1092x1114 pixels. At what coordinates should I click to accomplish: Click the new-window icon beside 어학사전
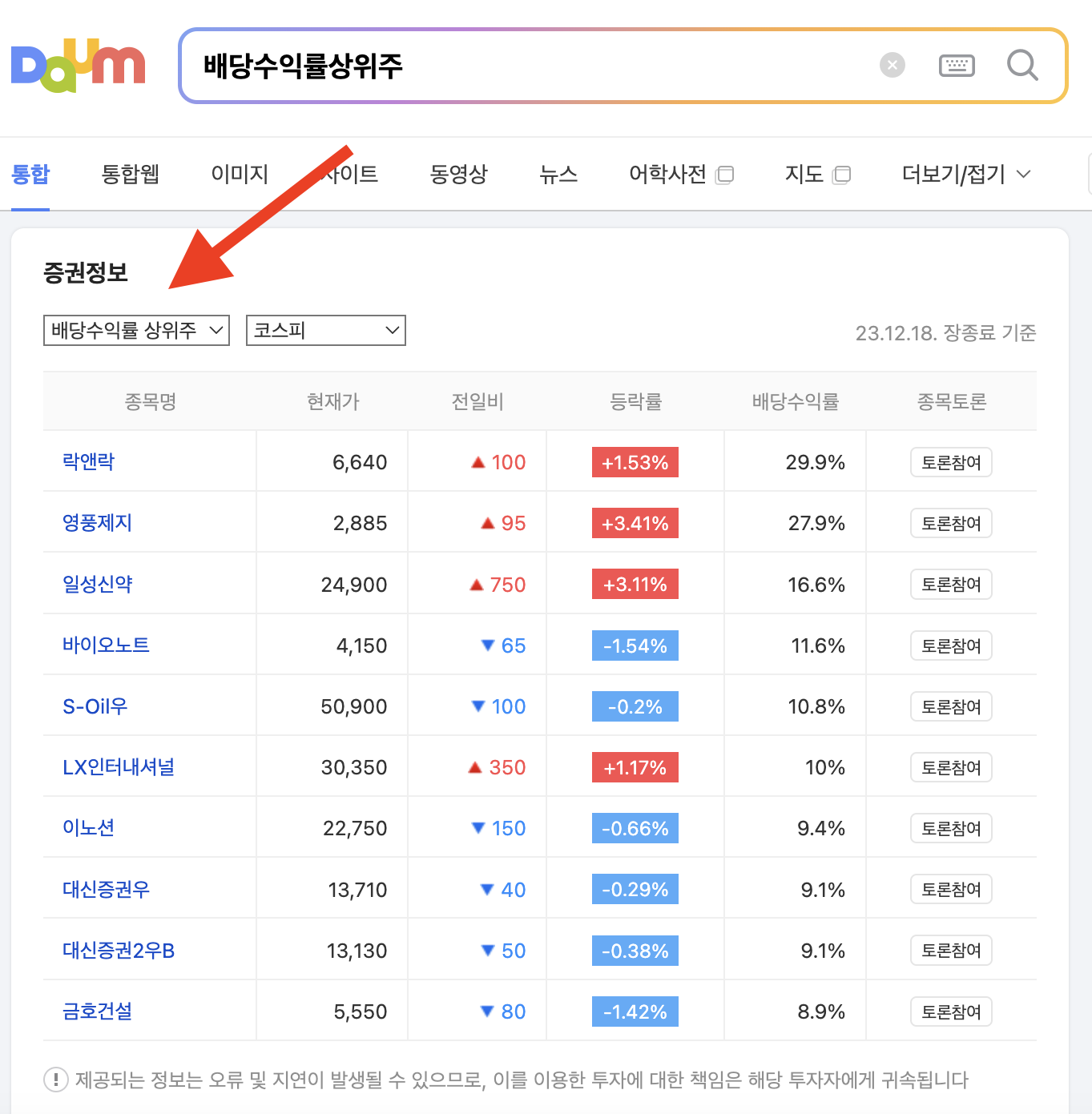725,175
